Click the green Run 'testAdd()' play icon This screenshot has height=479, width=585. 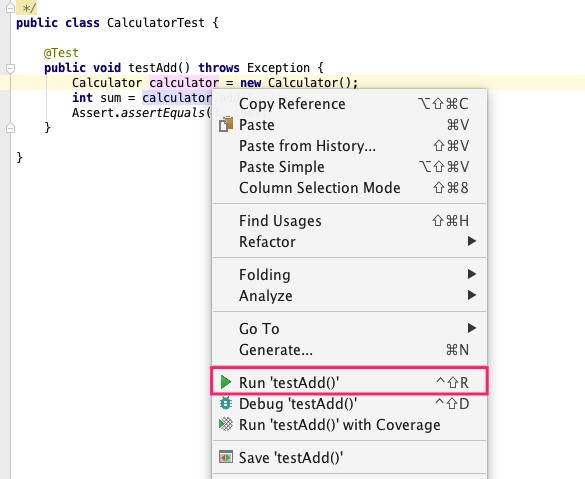click(225, 382)
